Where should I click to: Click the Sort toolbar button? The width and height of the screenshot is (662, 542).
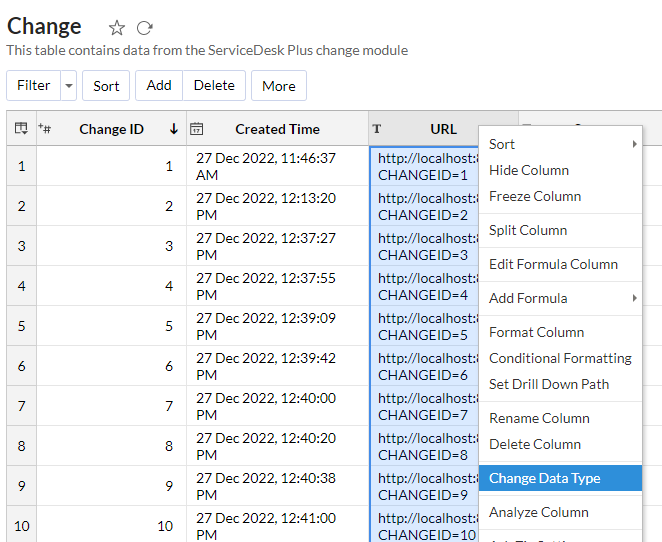click(x=106, y=86)
